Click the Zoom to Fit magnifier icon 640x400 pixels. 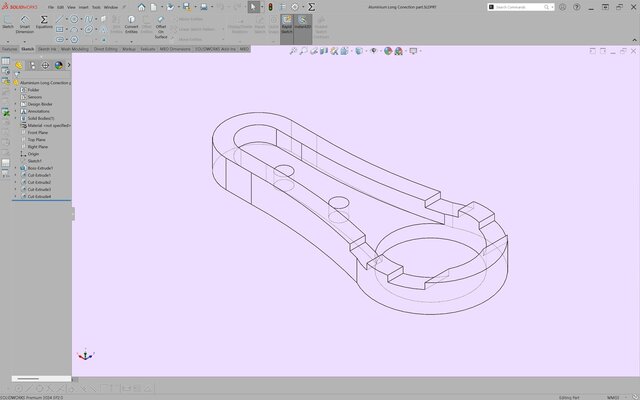(x=293, y=52)
